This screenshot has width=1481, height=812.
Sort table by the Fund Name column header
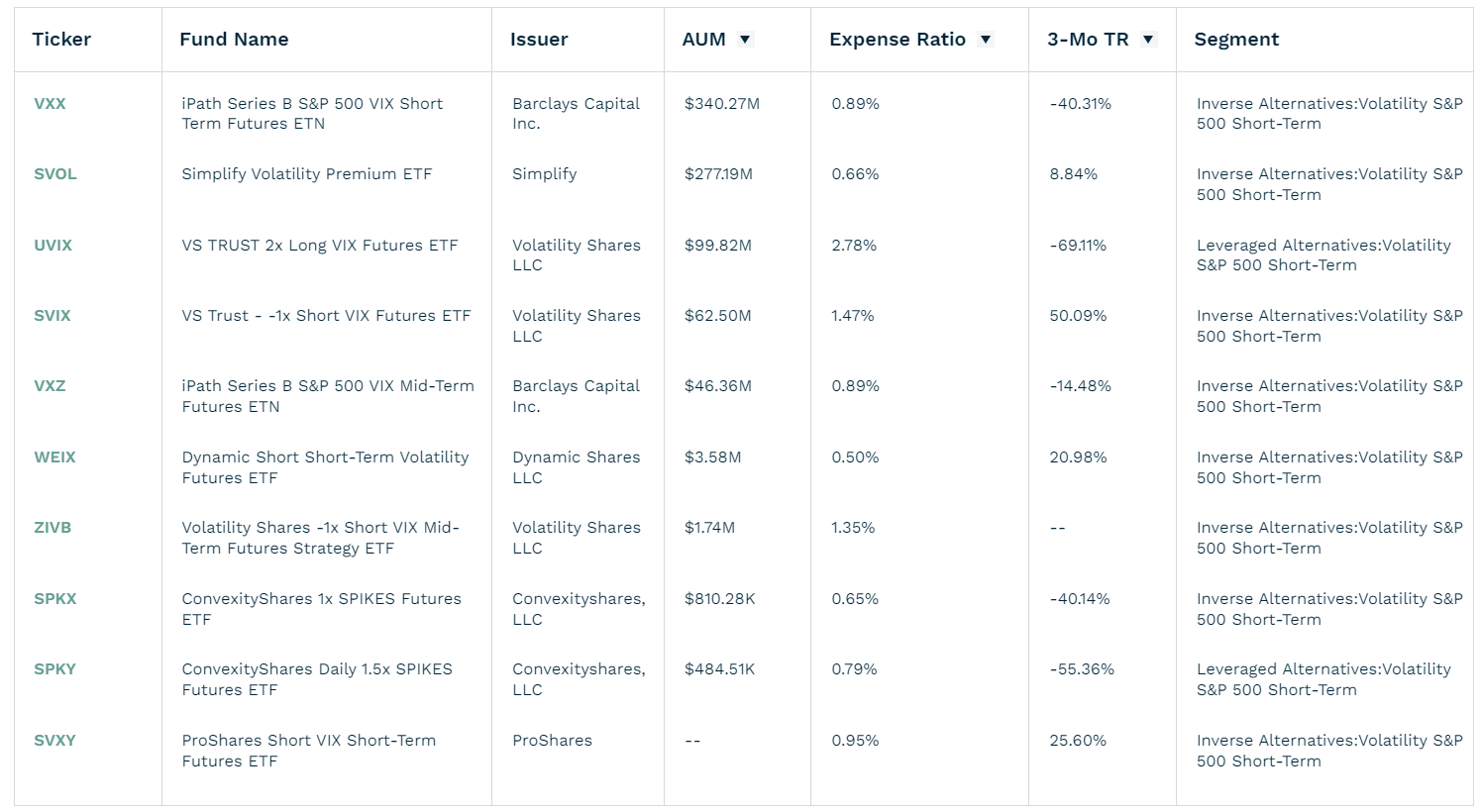click(233, 39)
